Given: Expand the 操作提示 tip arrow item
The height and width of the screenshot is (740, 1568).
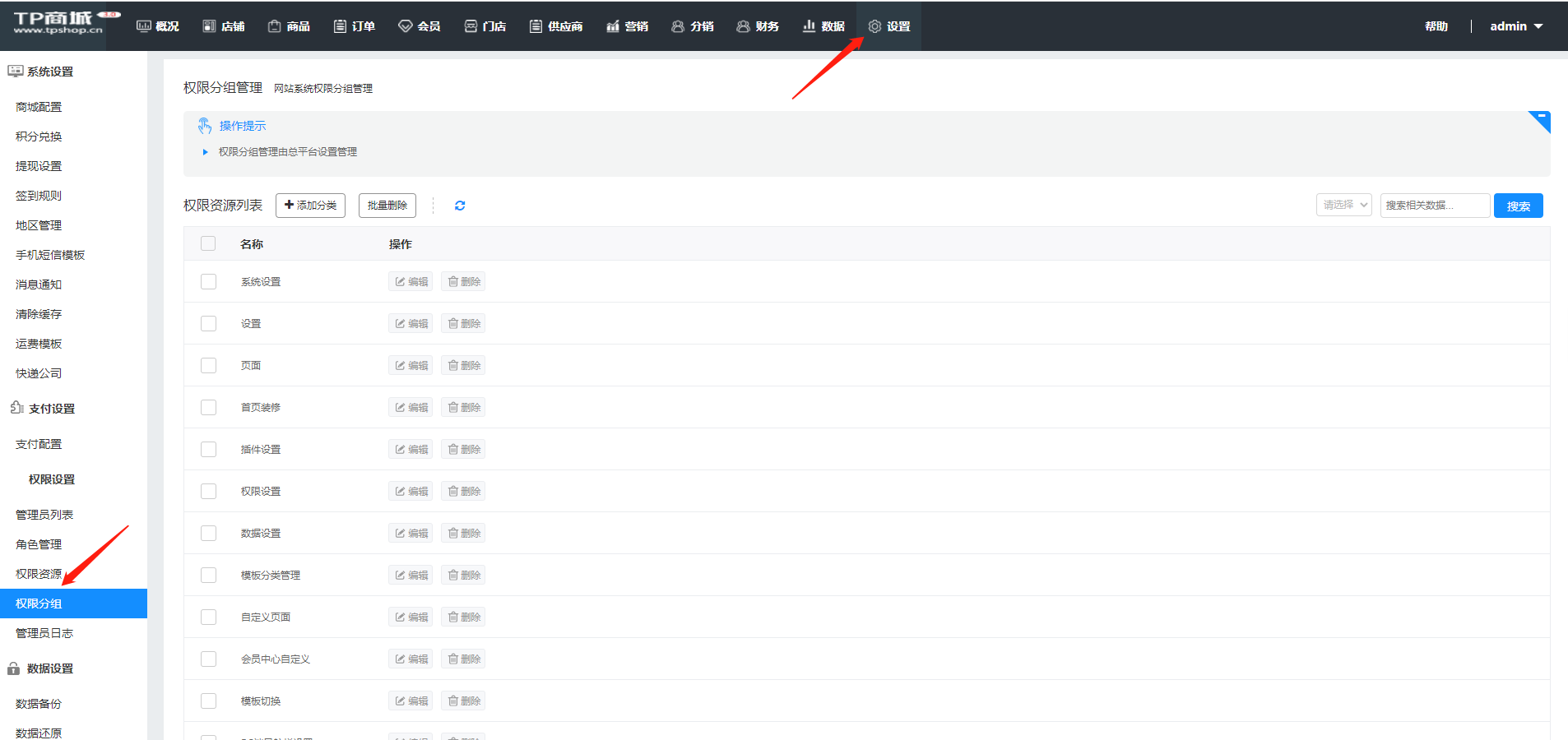Looking at the screenshot, I should (206, 152).
